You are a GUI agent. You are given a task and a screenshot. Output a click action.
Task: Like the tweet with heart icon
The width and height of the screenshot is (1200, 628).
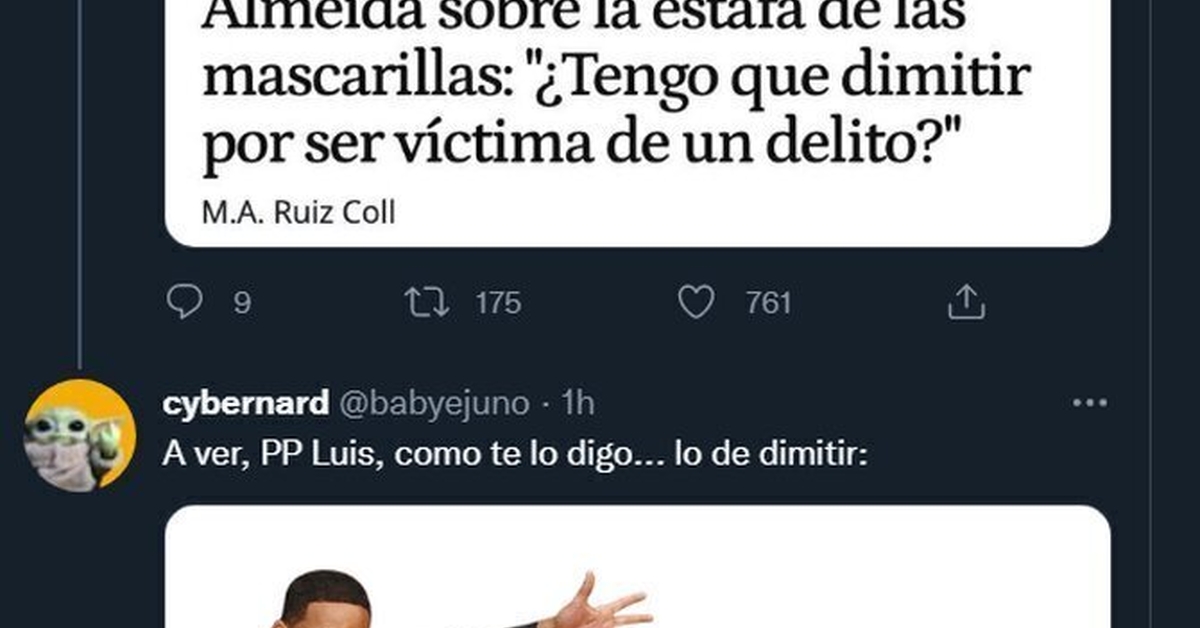696,302
